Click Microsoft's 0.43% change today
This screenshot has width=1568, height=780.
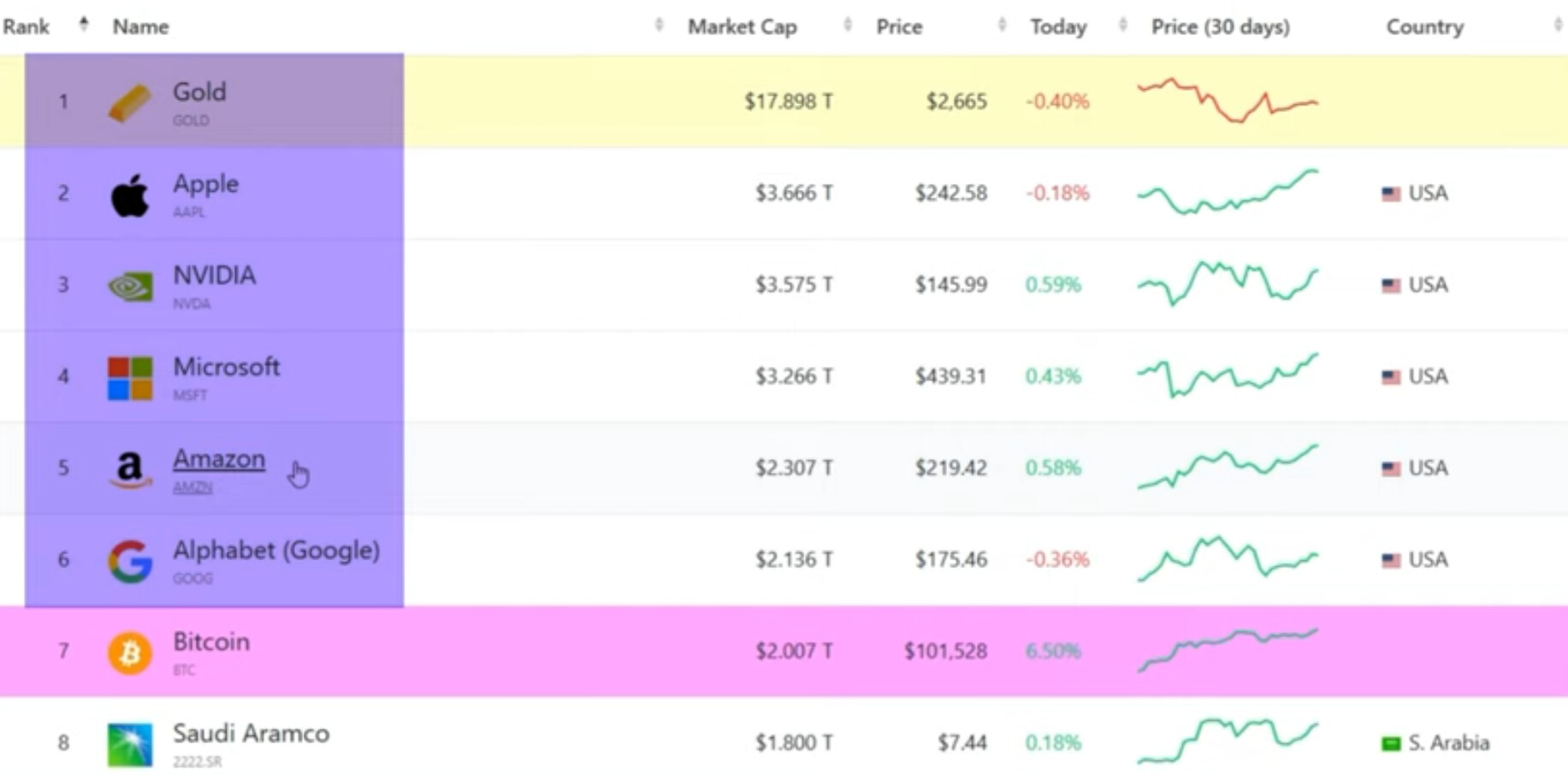(1053, 376)
